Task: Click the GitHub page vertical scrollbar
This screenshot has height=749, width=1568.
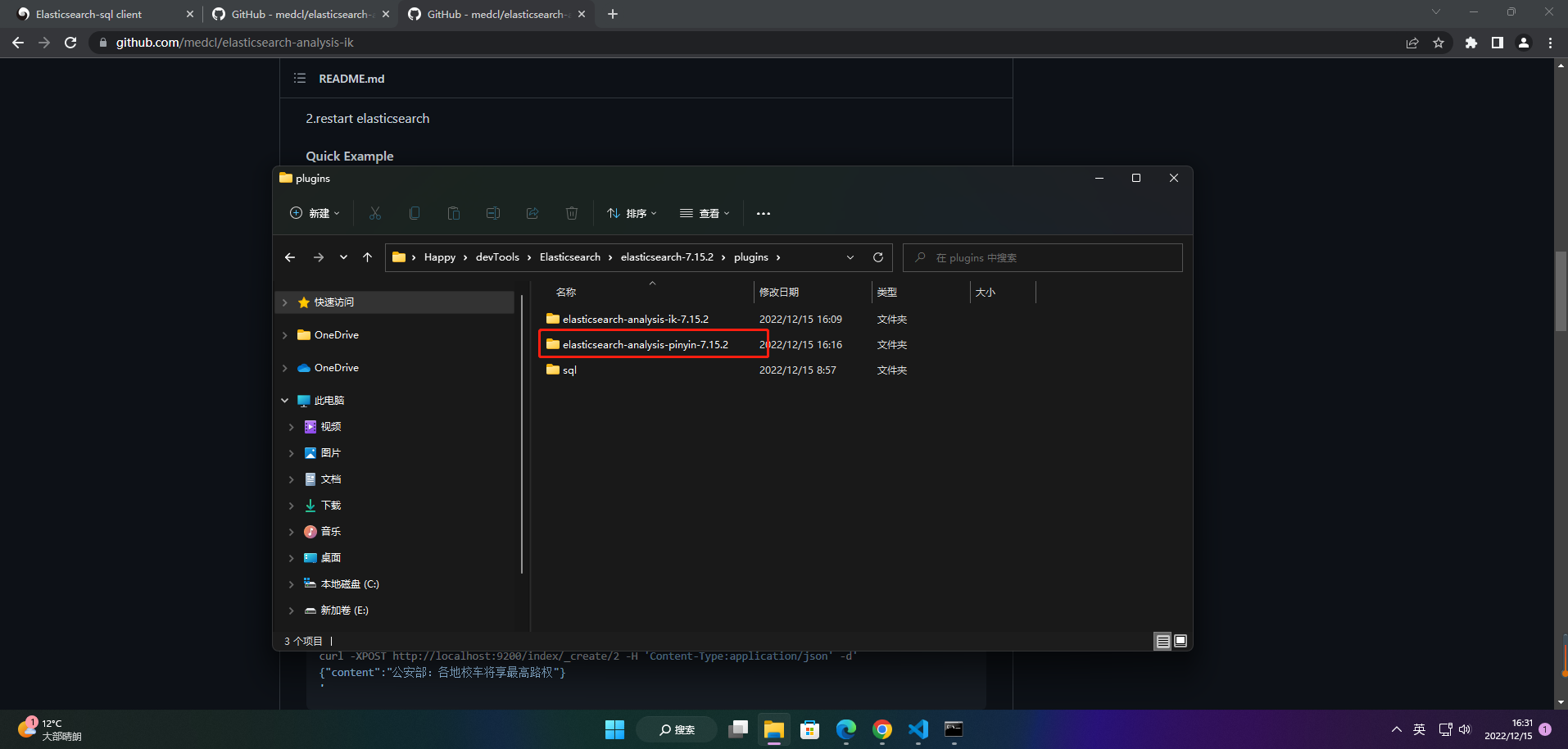Action: click(x=1561, y=291)
